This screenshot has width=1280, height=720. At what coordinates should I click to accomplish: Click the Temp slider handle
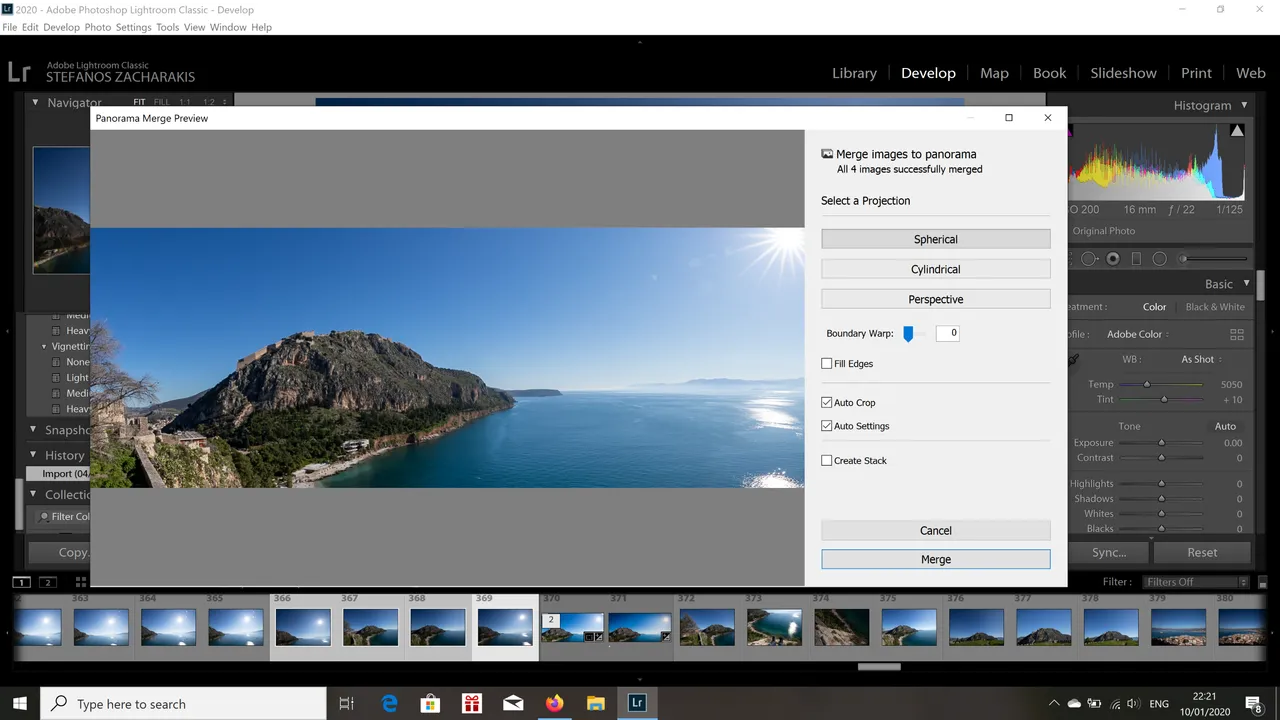click(x=1147, y=384)
